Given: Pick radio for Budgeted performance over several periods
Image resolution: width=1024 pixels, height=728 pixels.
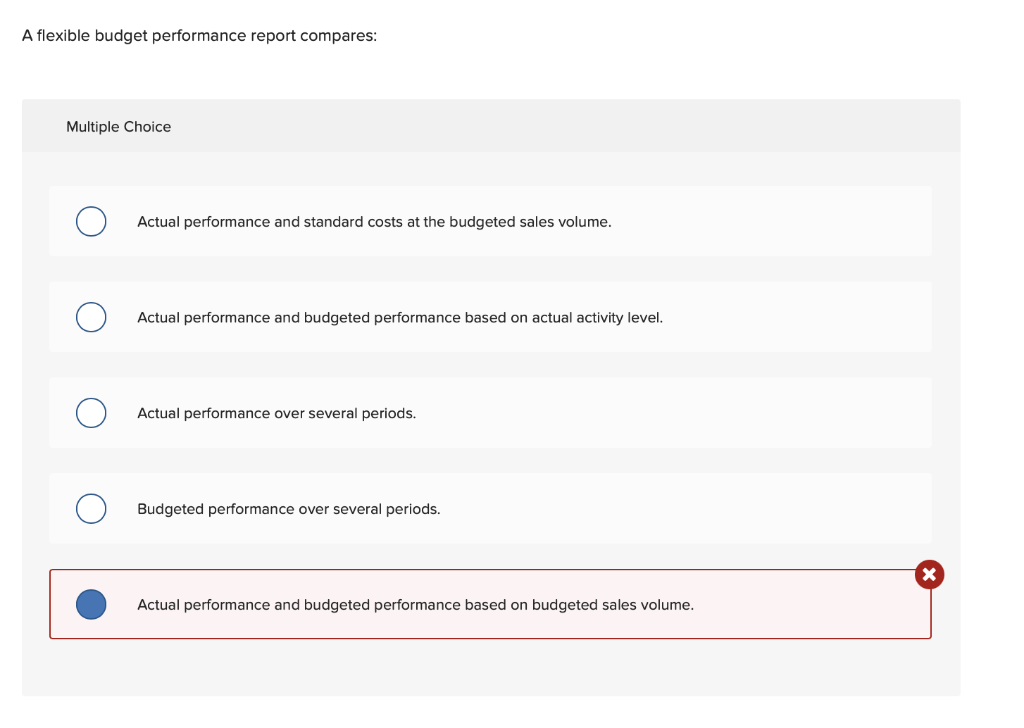Looking at the screenshot, I should pyautogui.click(x=91, y=509).
